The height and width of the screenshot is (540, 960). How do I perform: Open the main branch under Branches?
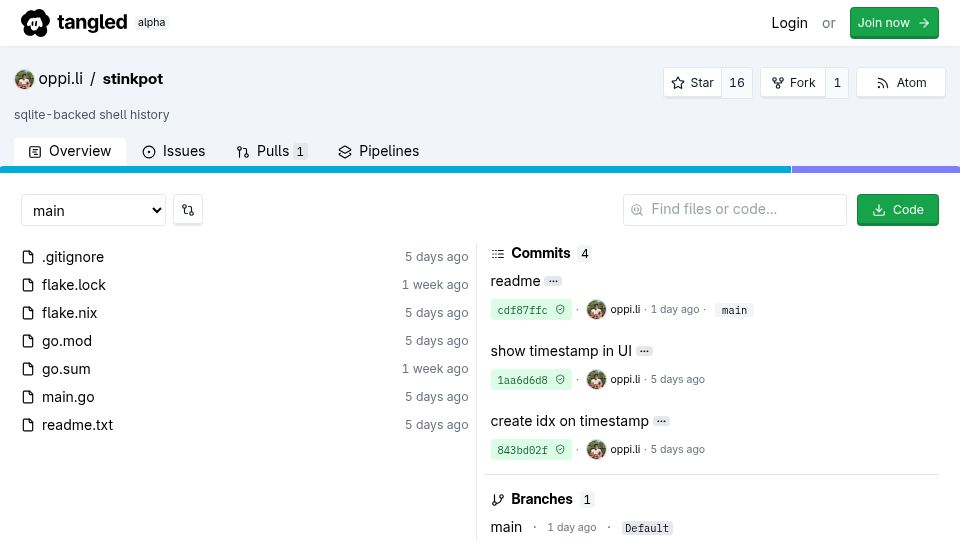(x=506, y=527)
